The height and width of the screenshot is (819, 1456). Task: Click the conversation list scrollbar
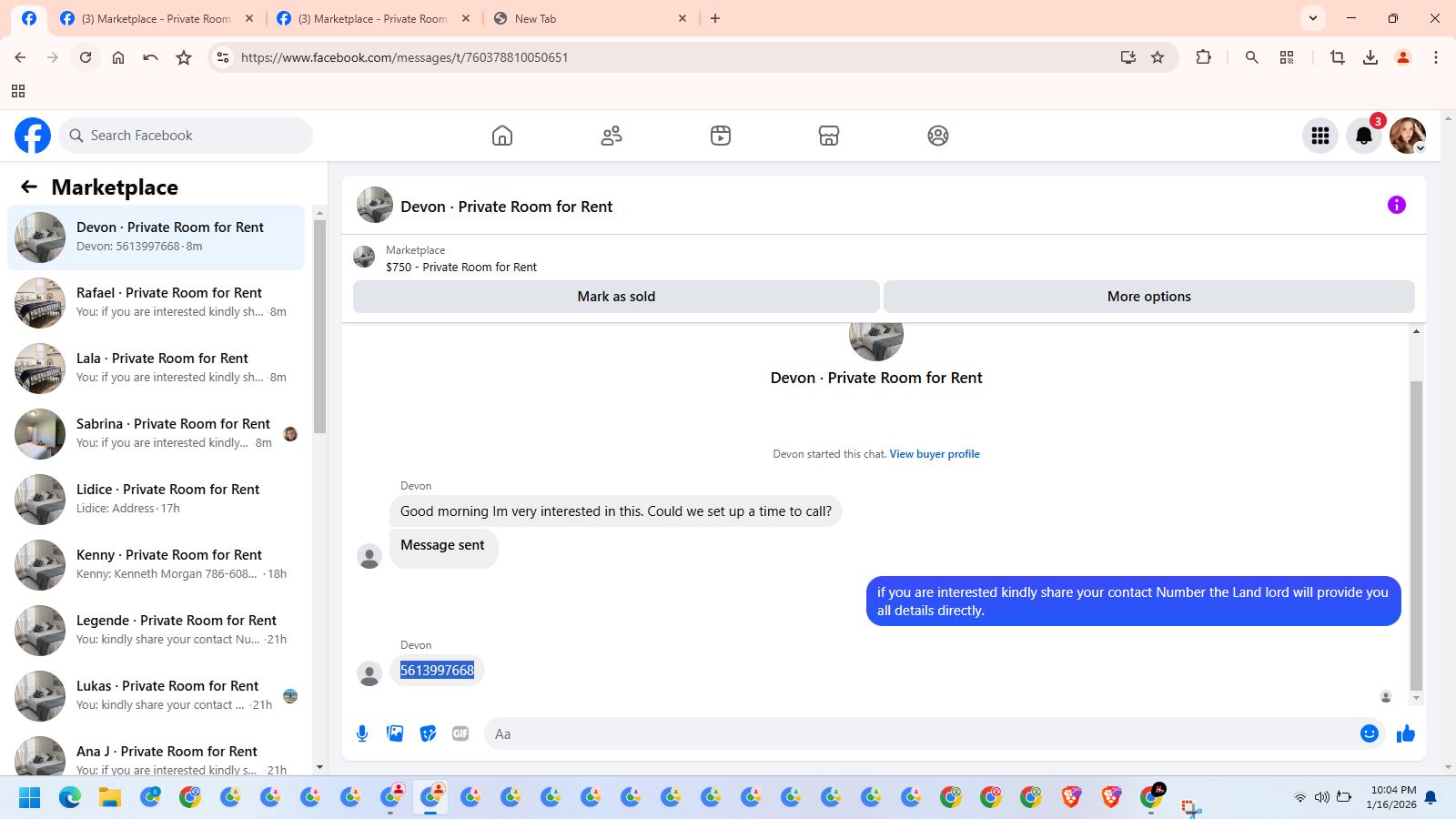[319, 326]
